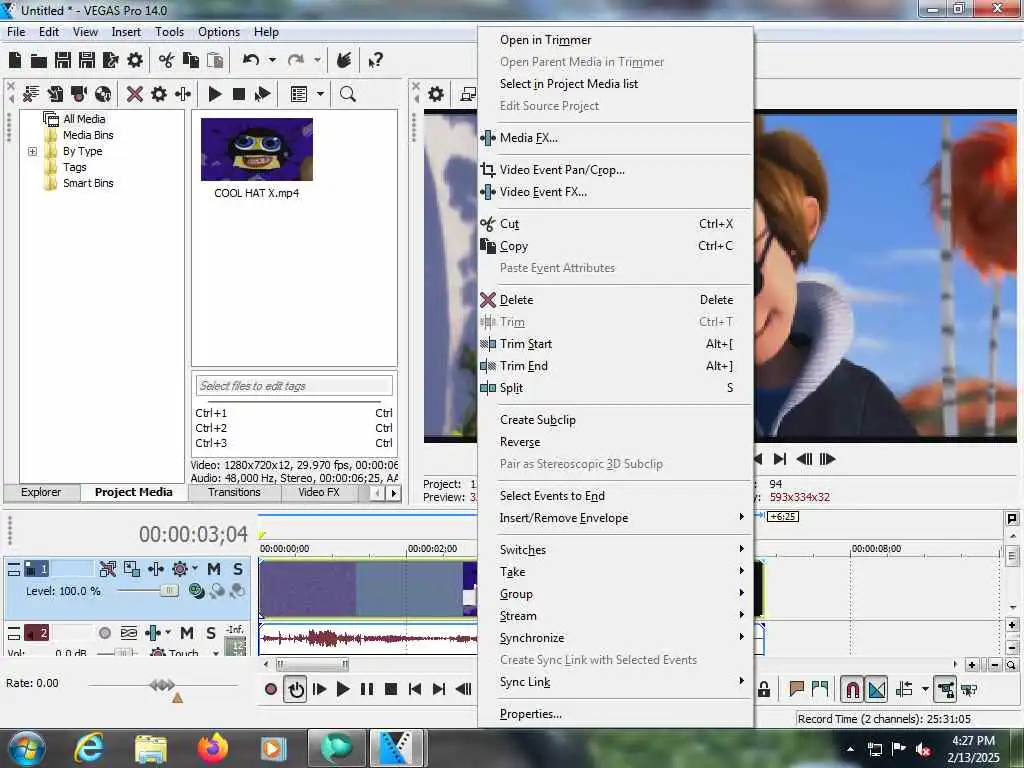Open the Options menu

[219, 31]
